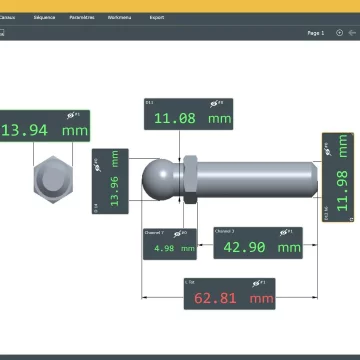
Task: Click the Page 1 label
Action: (x=316, y=33)
